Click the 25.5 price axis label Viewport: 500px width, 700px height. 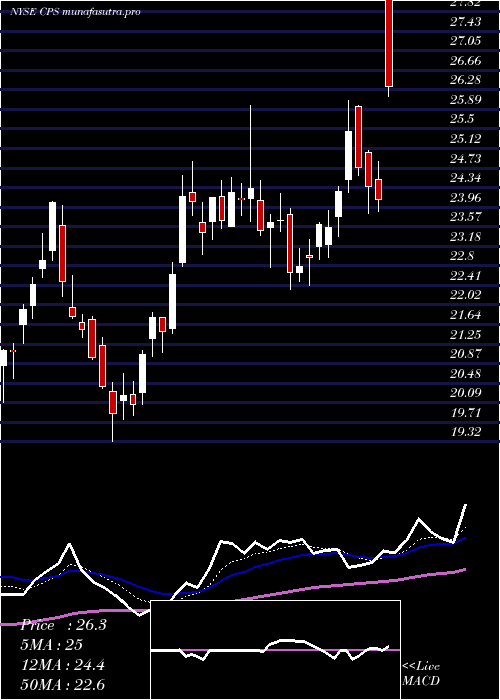[462, 119]
